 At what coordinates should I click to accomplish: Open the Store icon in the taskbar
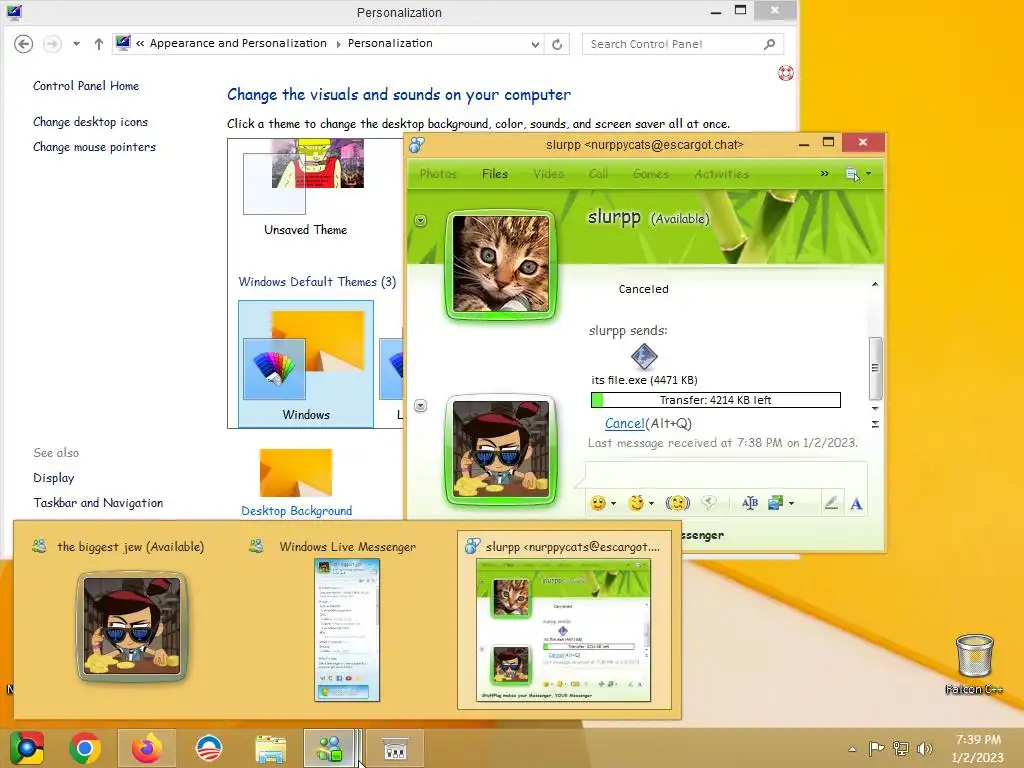(x=395, y=748)
